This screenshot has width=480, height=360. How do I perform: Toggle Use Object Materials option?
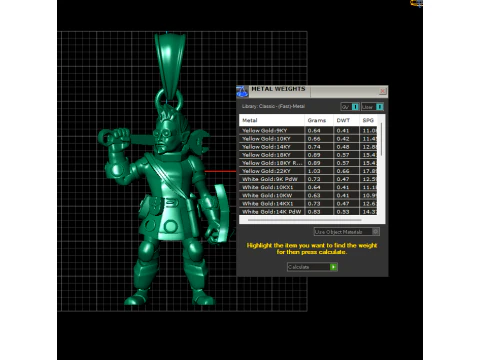(347, 232)
